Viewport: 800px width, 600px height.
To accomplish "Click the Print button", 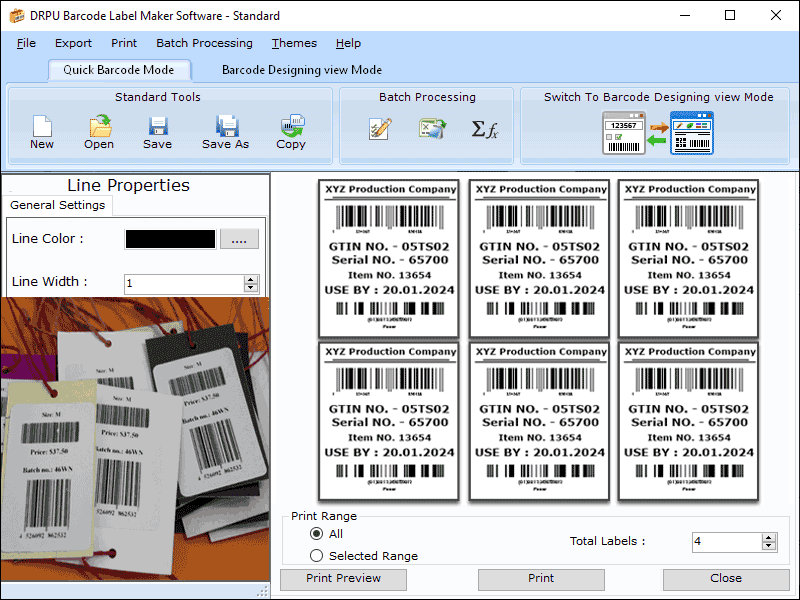I will coord(541,579).
